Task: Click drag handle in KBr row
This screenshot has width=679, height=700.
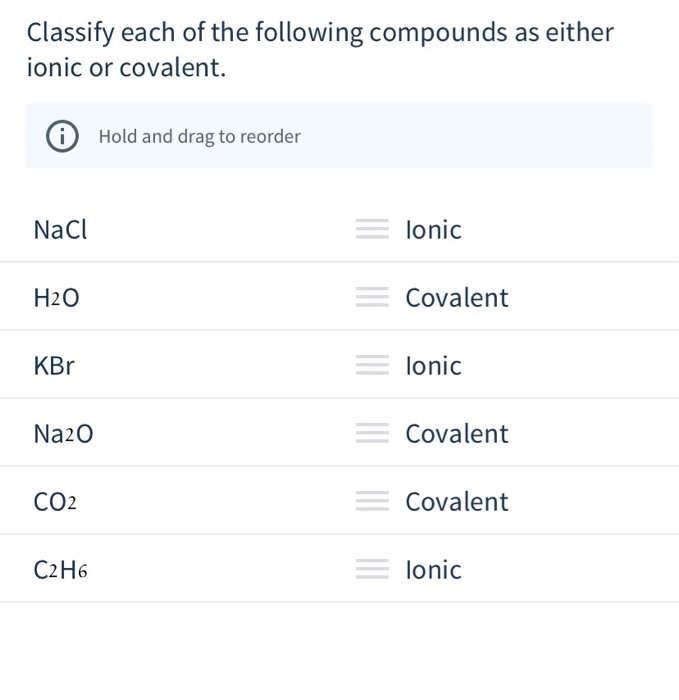Action: [372, 365]
